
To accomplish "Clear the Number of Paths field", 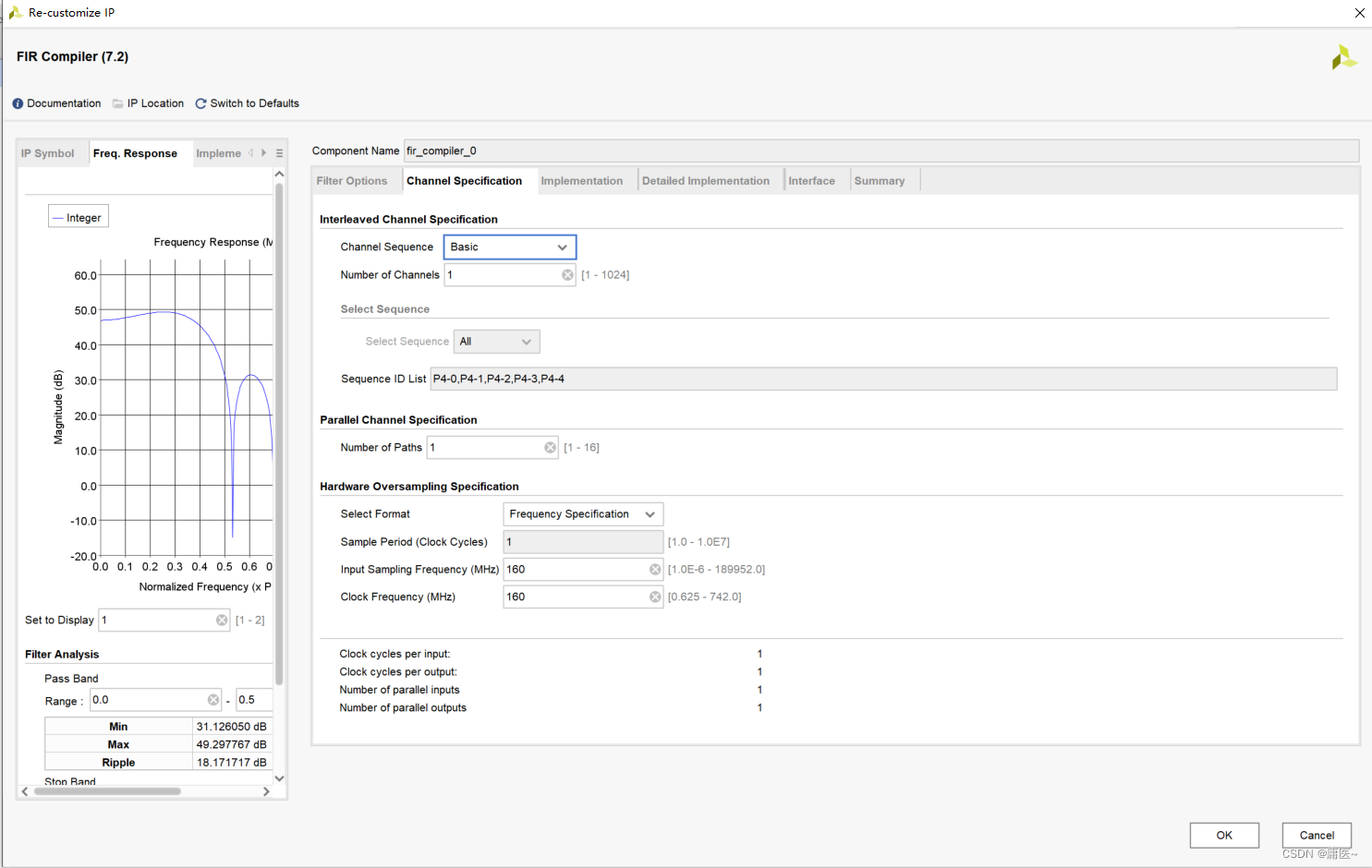I will click(x=550, y=448).
